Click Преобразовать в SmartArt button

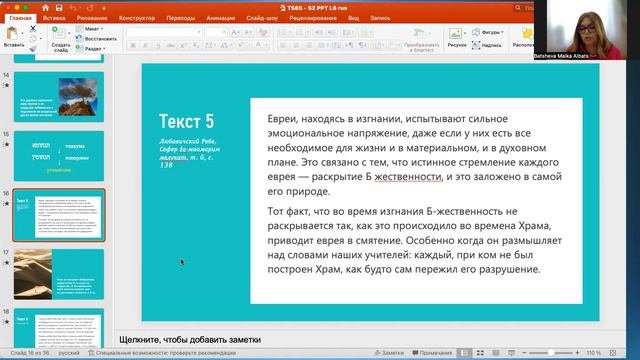click(422, 40)
